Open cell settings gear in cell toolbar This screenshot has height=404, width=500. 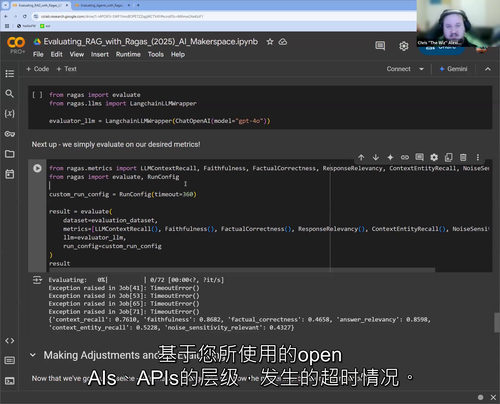(434, 157)
